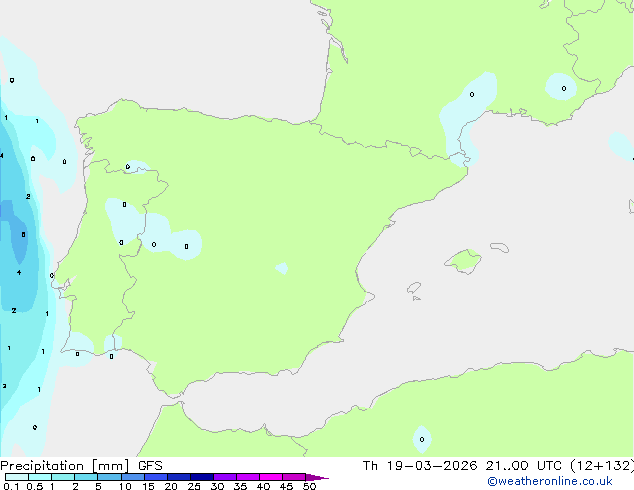634x490 pixels.
Task: Select legend swatch between 0.1 and 0.5
Action: click(17, 477)
